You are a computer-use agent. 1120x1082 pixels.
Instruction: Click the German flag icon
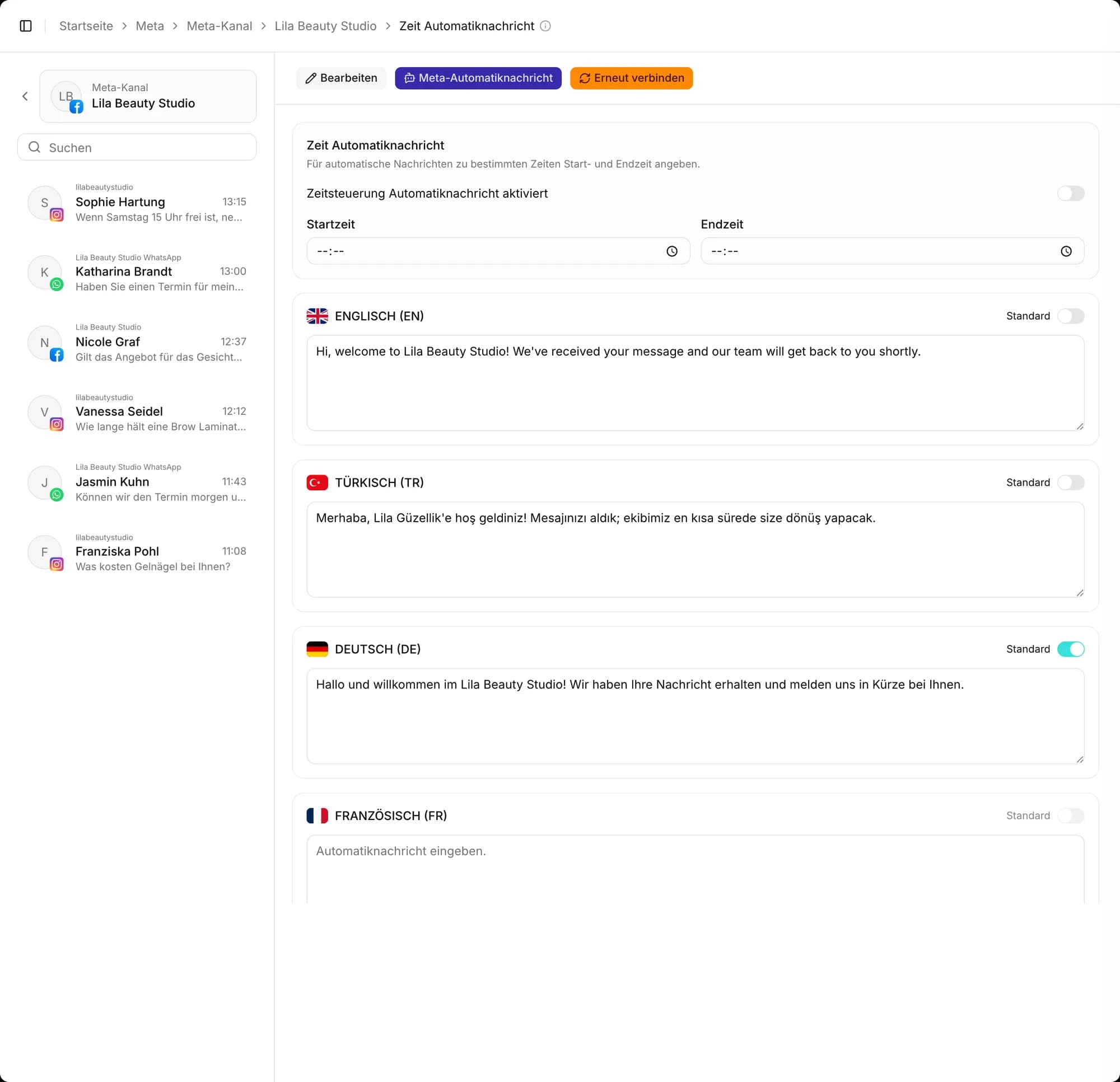coord(317,649)
